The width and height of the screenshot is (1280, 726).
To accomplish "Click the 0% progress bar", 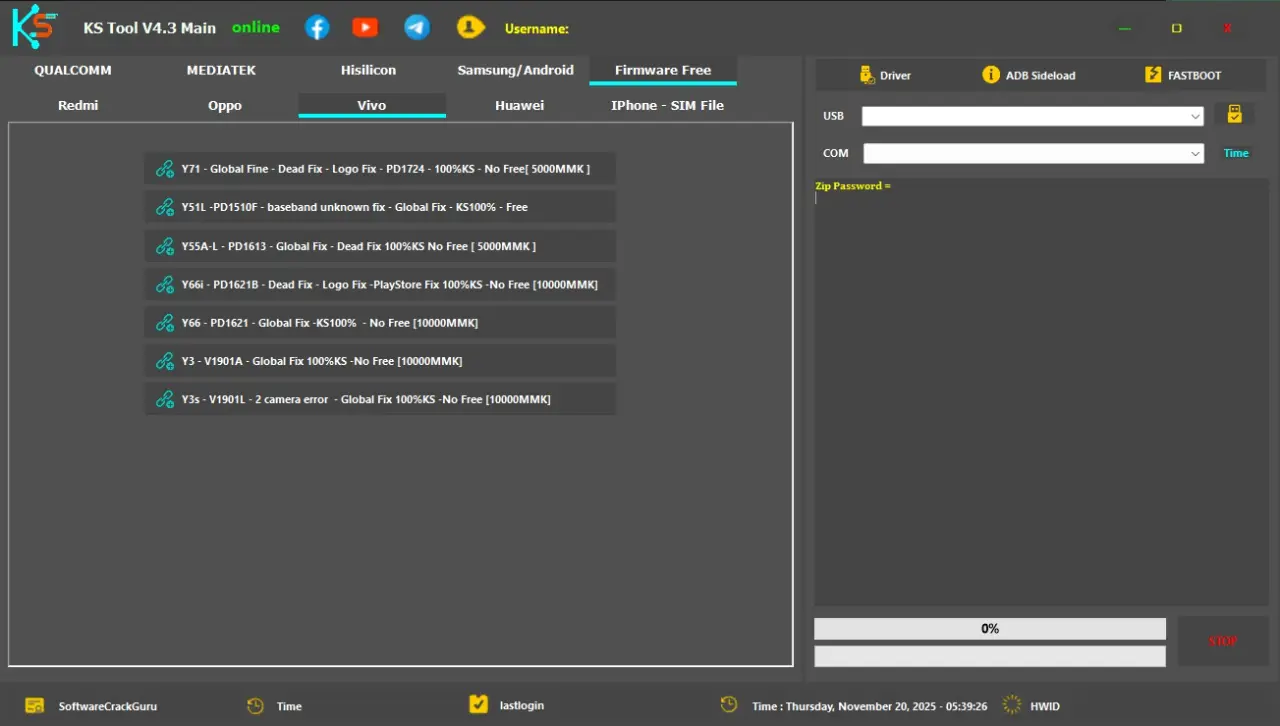I will point(990,629).
